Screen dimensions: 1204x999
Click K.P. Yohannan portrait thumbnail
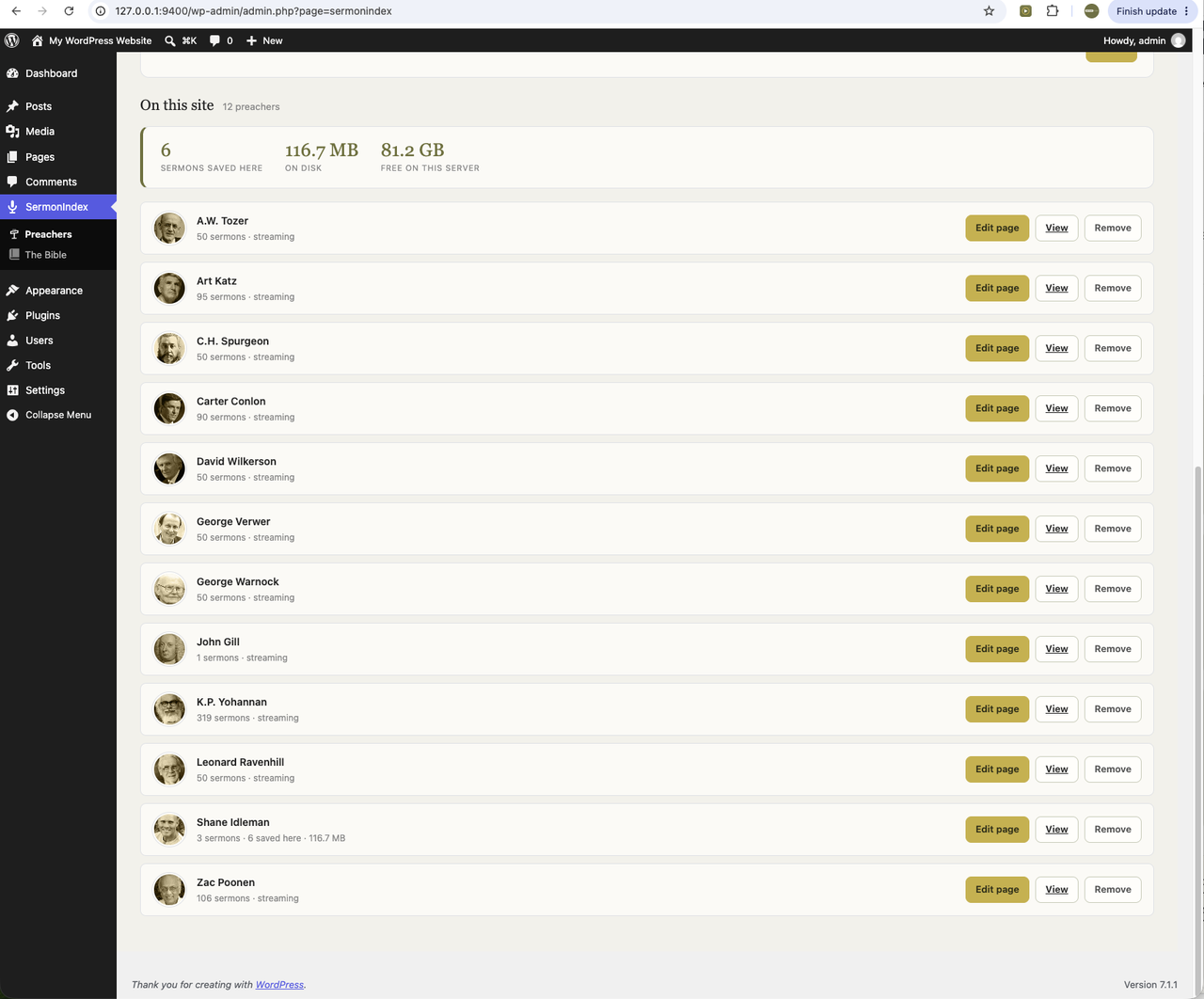[x=169, y=709]
